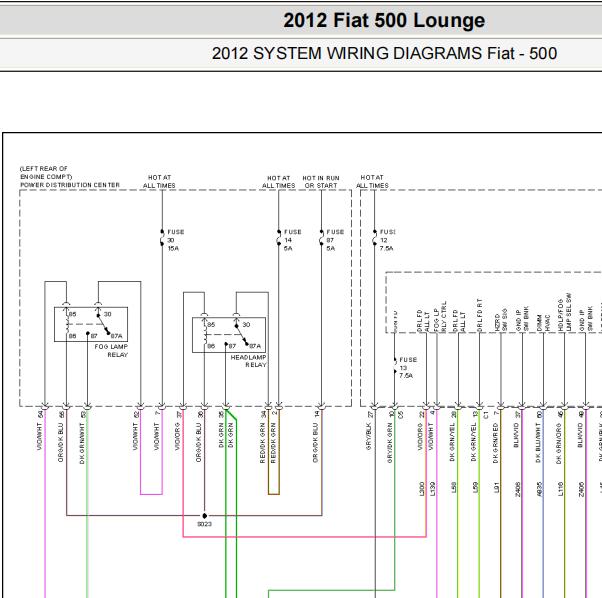The height and width of the screenshot is (598, 602).
Task: Click the 'DRL FD RT' pin label
Action: click(479, 315)
